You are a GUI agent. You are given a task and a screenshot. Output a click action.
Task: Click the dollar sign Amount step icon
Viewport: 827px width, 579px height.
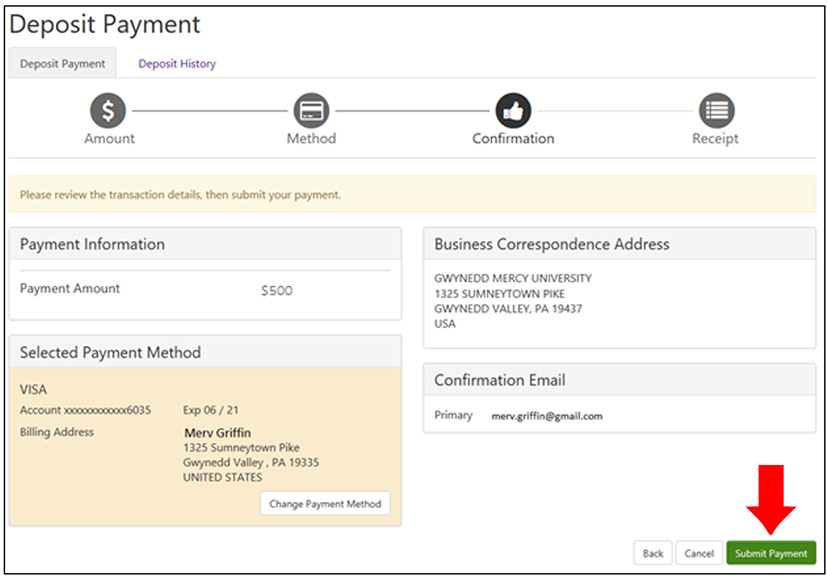108,111
